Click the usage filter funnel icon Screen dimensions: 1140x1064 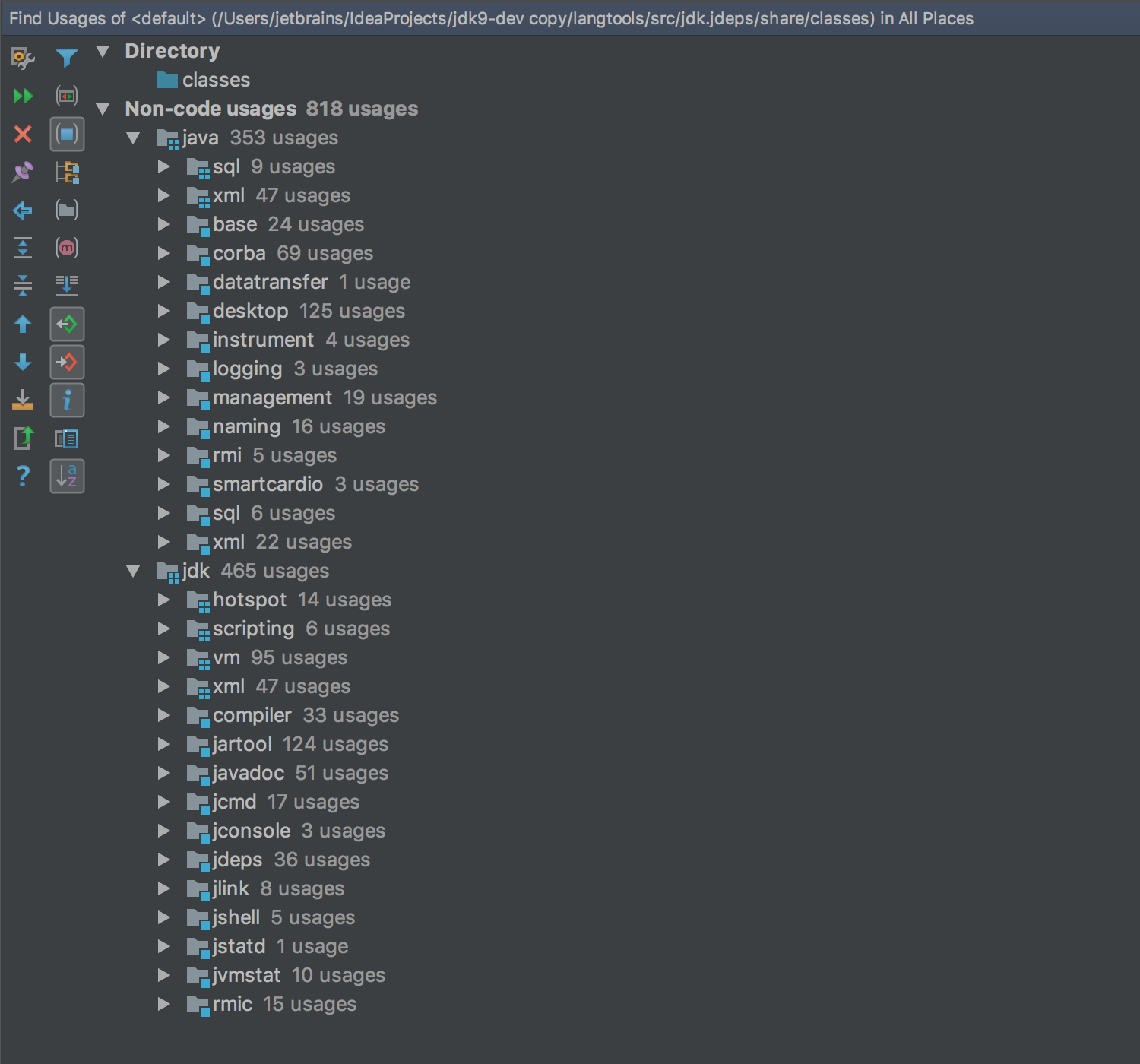coord(67,59)
